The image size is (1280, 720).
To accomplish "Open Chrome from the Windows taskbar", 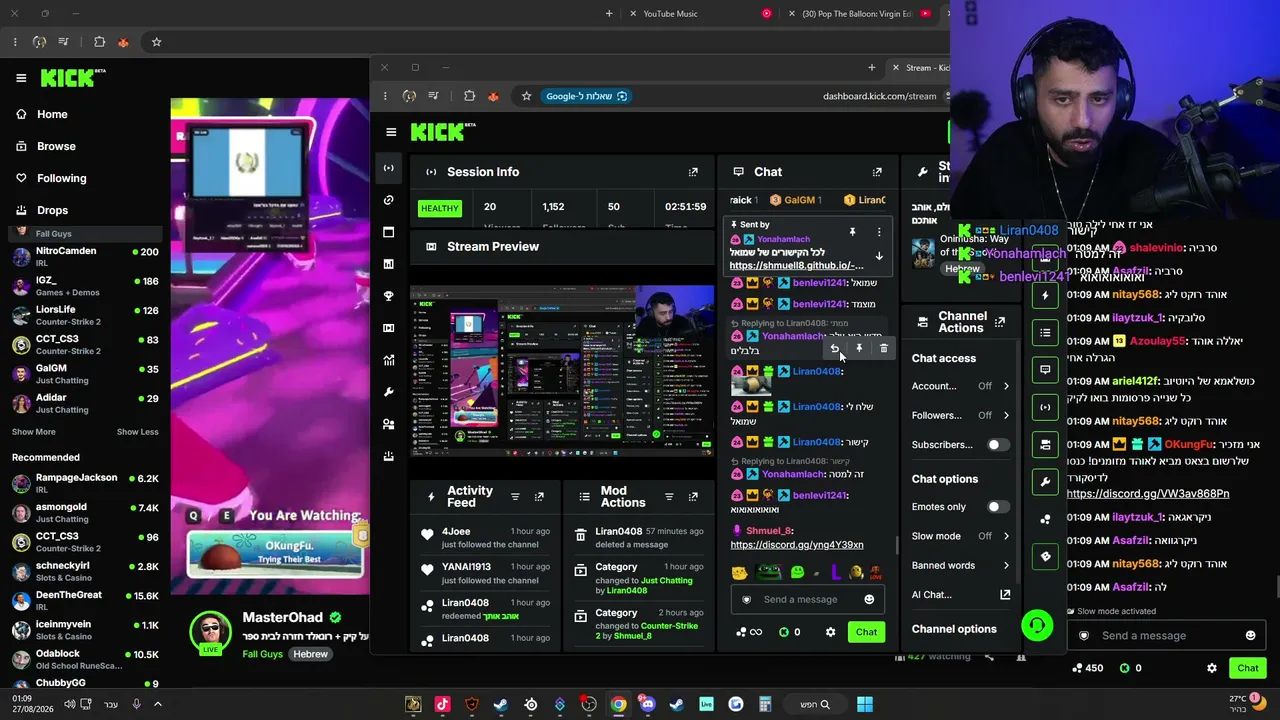I will pos(618,704).
